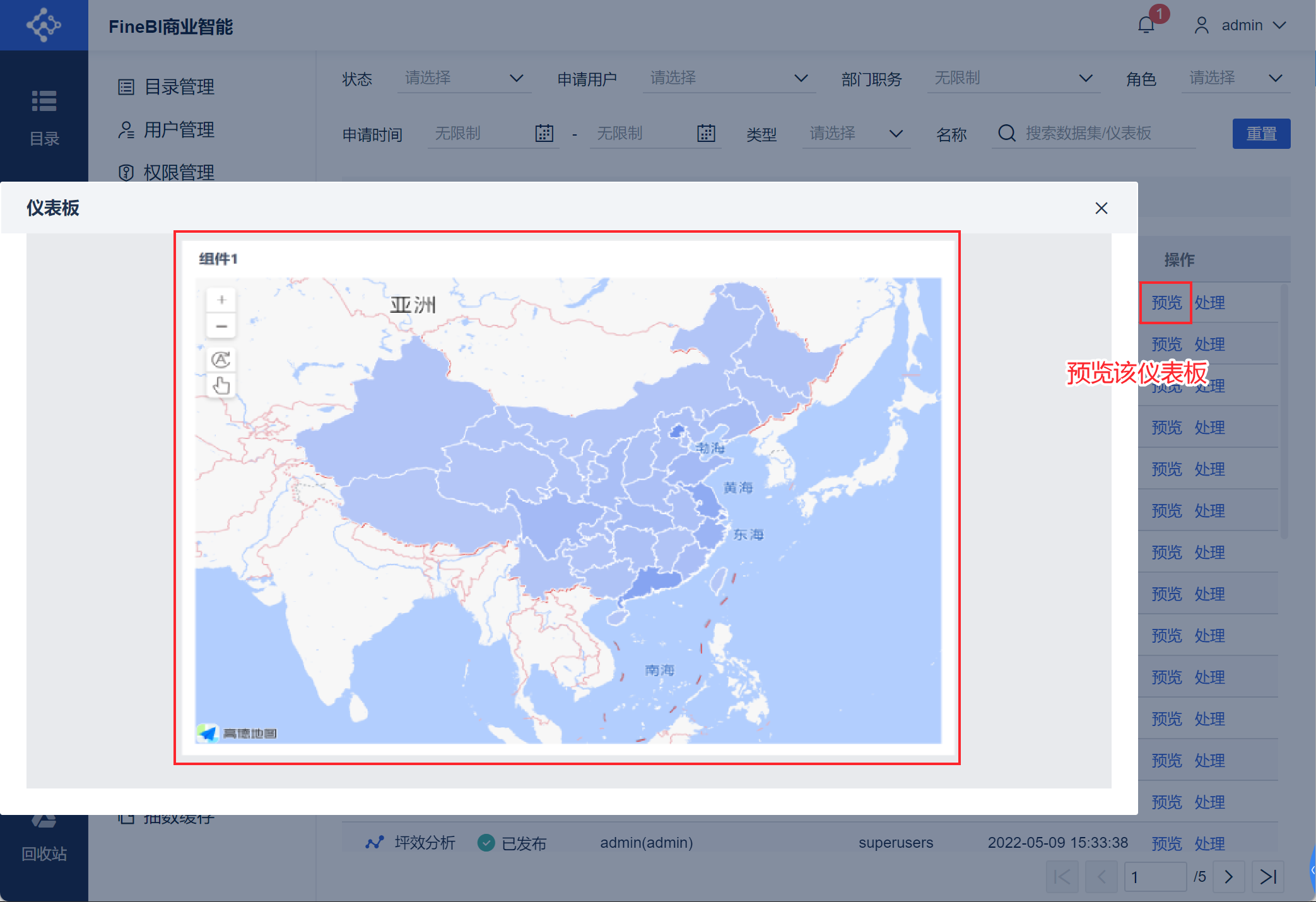The height and width of the screenshot is (902, 1316).
Task: Open the 部门职务 dropdown
Action: point(1013,78)
